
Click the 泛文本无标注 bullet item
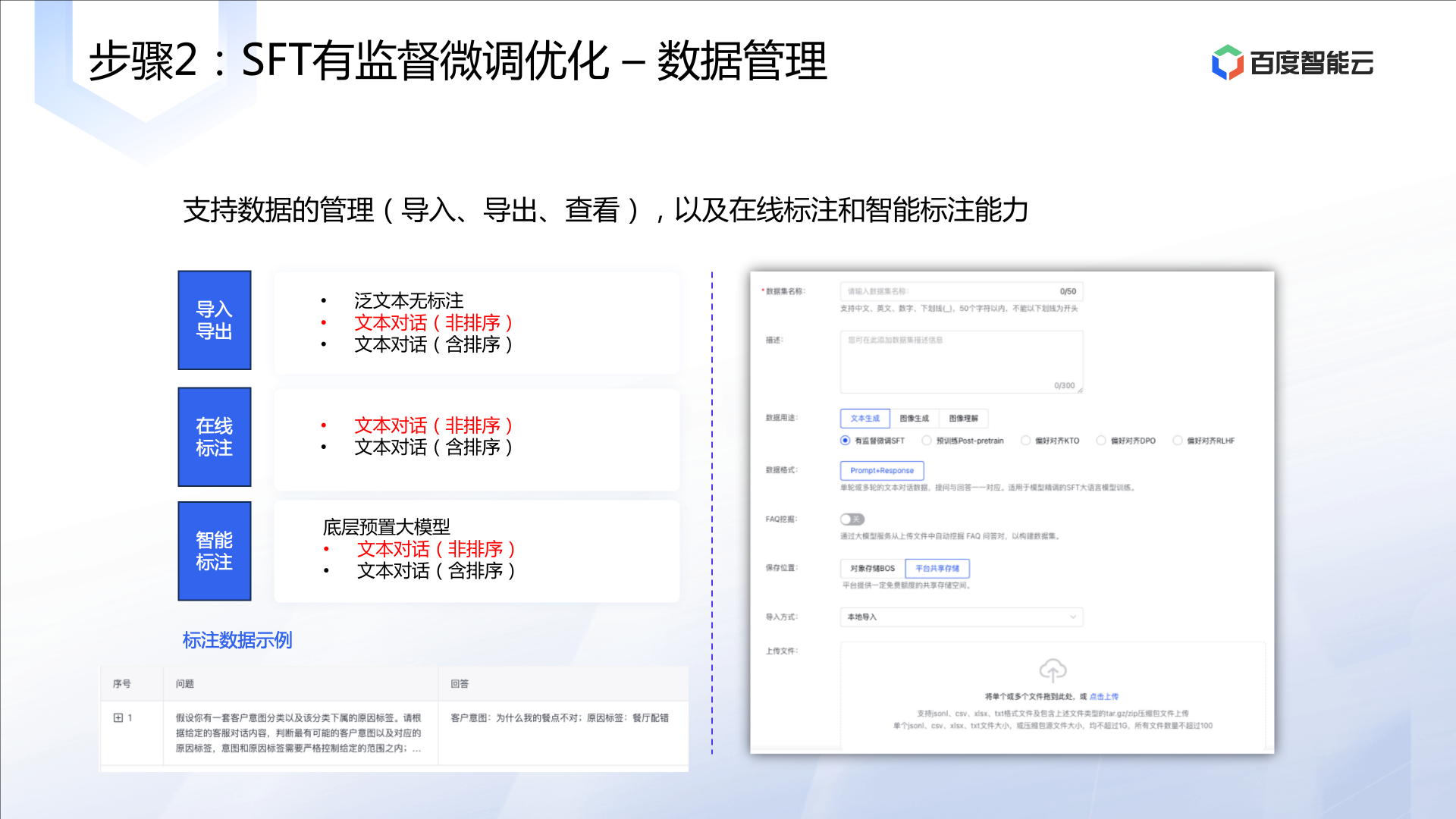click(x=409, y=301)
